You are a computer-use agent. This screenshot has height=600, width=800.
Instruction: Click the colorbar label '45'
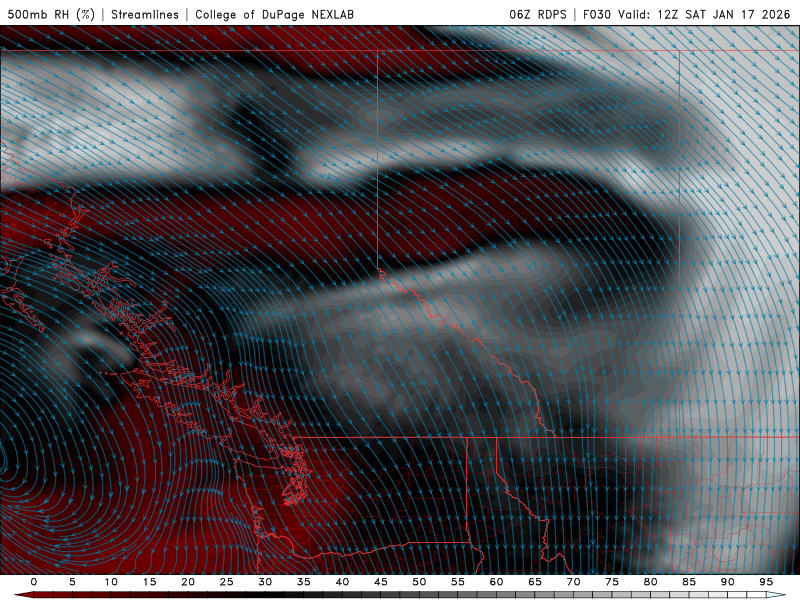(x=381, y=582)
